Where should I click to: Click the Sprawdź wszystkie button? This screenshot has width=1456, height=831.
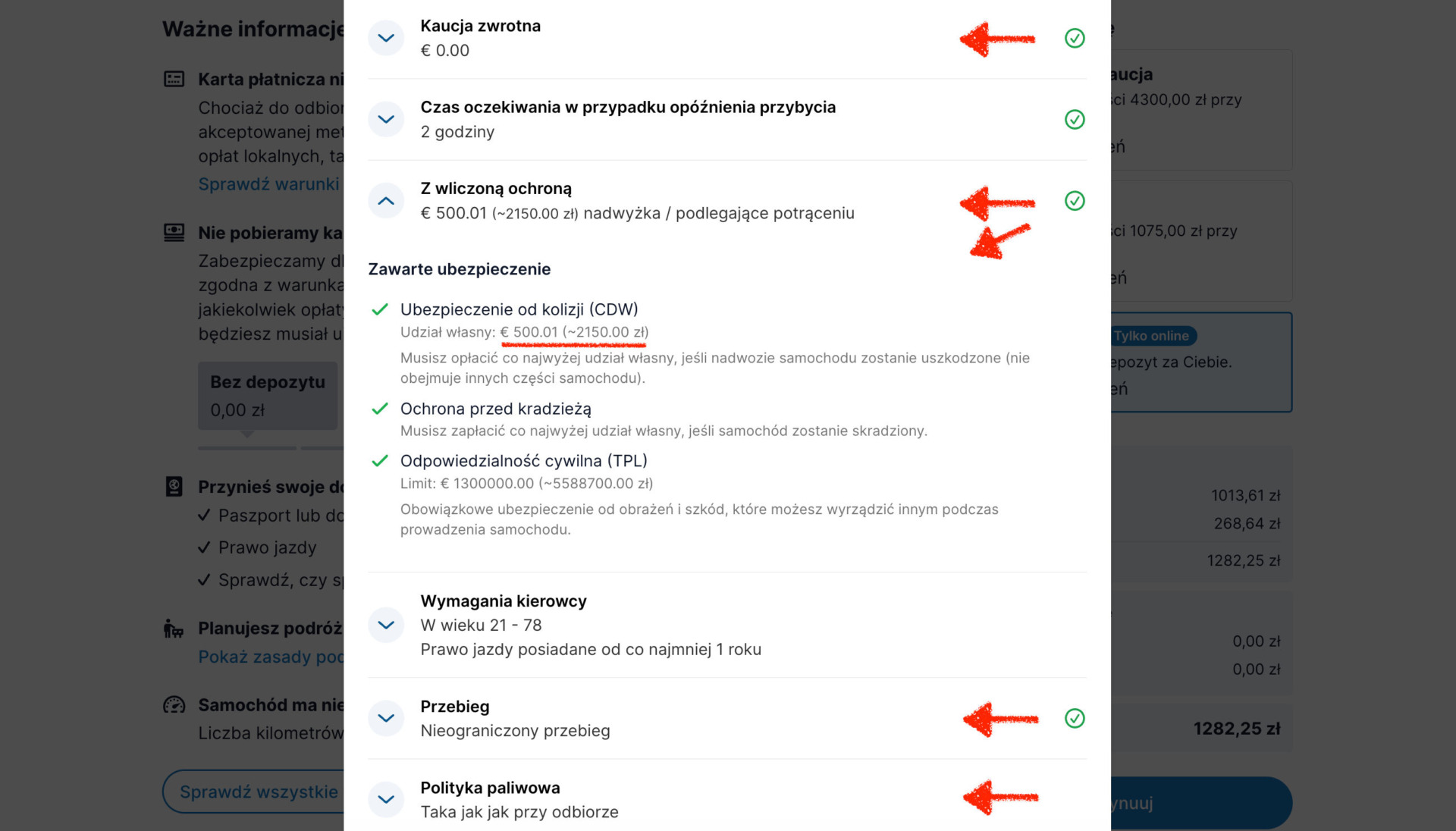pyautogui.click(x=253, y=792)
